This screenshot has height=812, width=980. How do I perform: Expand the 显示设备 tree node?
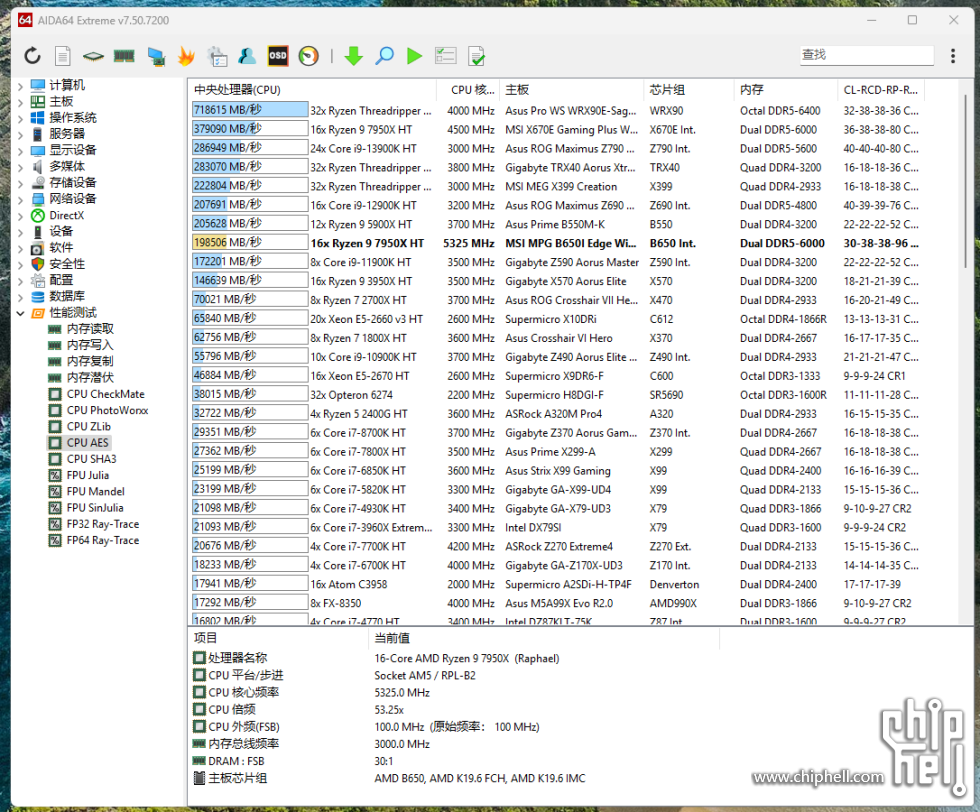click(x=21, y=151)
